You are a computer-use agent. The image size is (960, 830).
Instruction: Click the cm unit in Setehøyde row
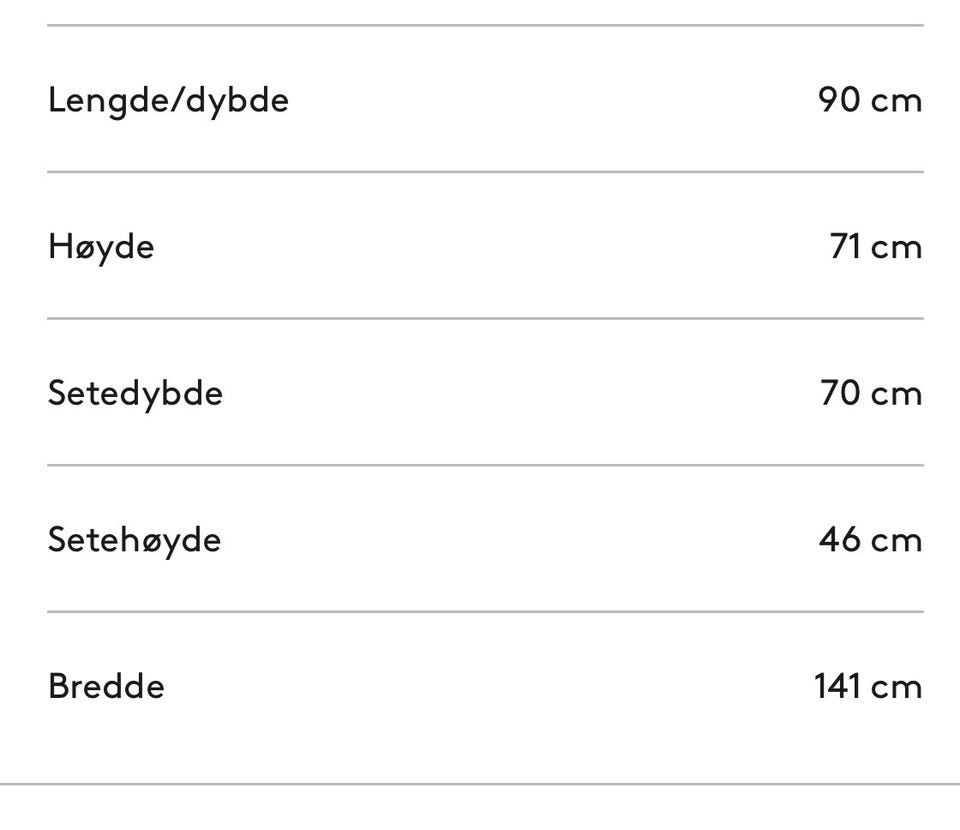pyautogui.click(x=896, y=542)
